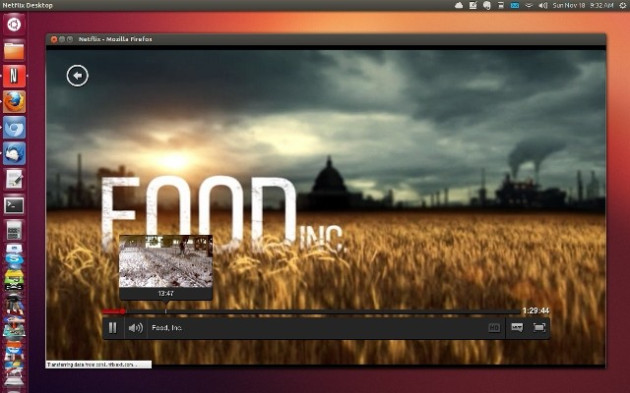Click the scene preview thumbnail above the timeline

point(166,262)
